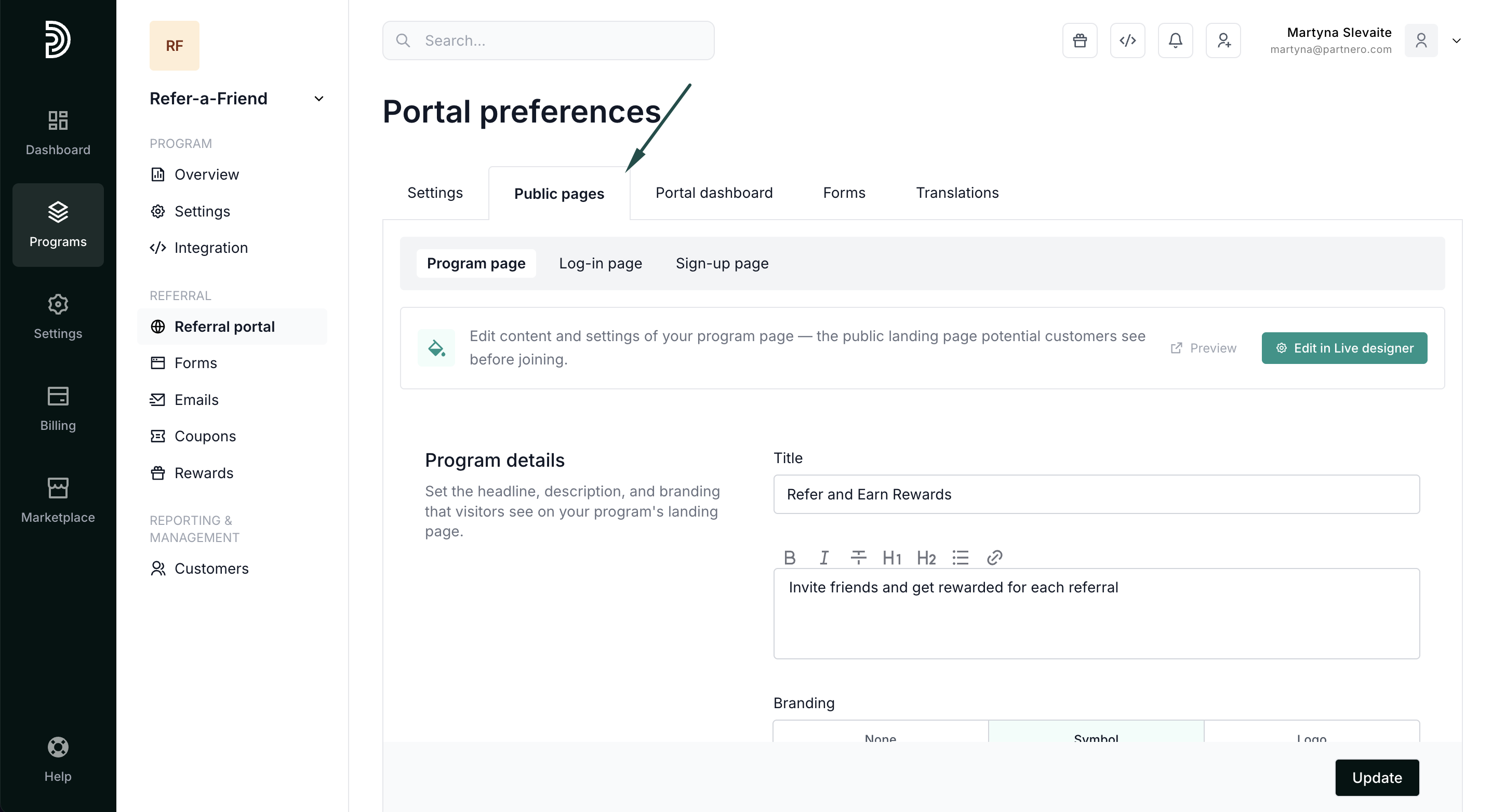Open Marketplace from the left sidebar
This screenshot has width=1492, height=812.
coord(58,500)
